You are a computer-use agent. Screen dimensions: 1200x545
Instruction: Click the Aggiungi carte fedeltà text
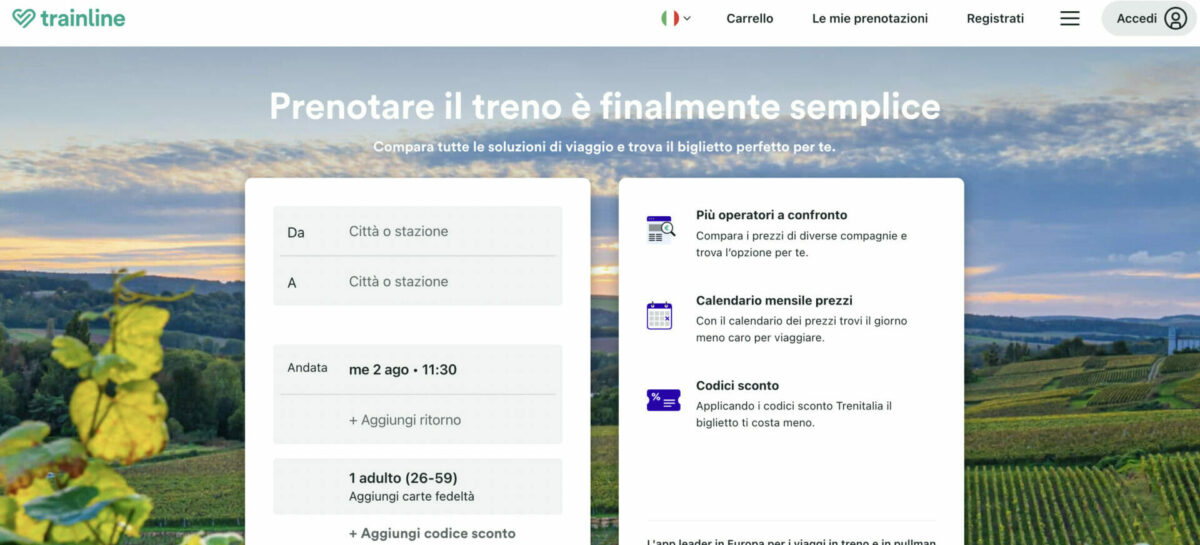pyautogui.click(x=411, y=496)
